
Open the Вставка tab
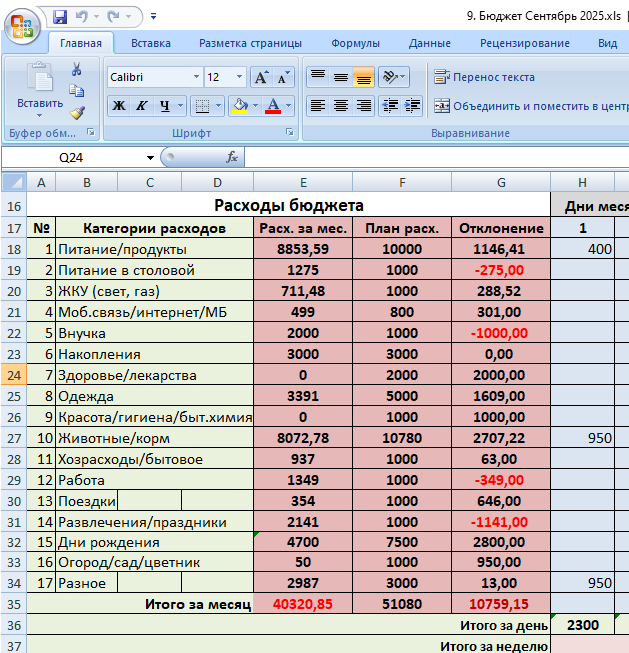(x=151, y=43)
